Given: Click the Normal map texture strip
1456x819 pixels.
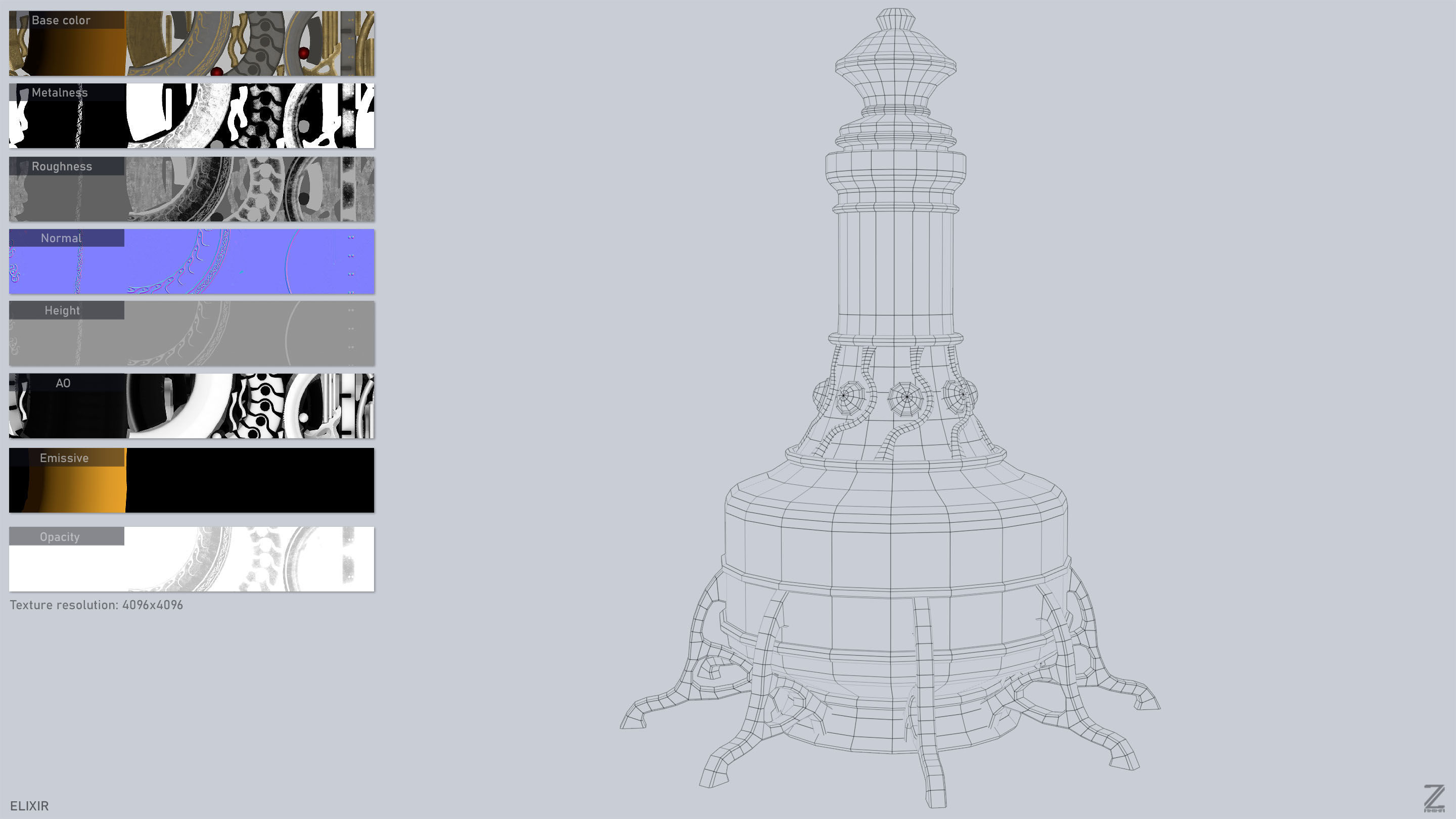Looking at the screenshot, I should pos(192,261).
